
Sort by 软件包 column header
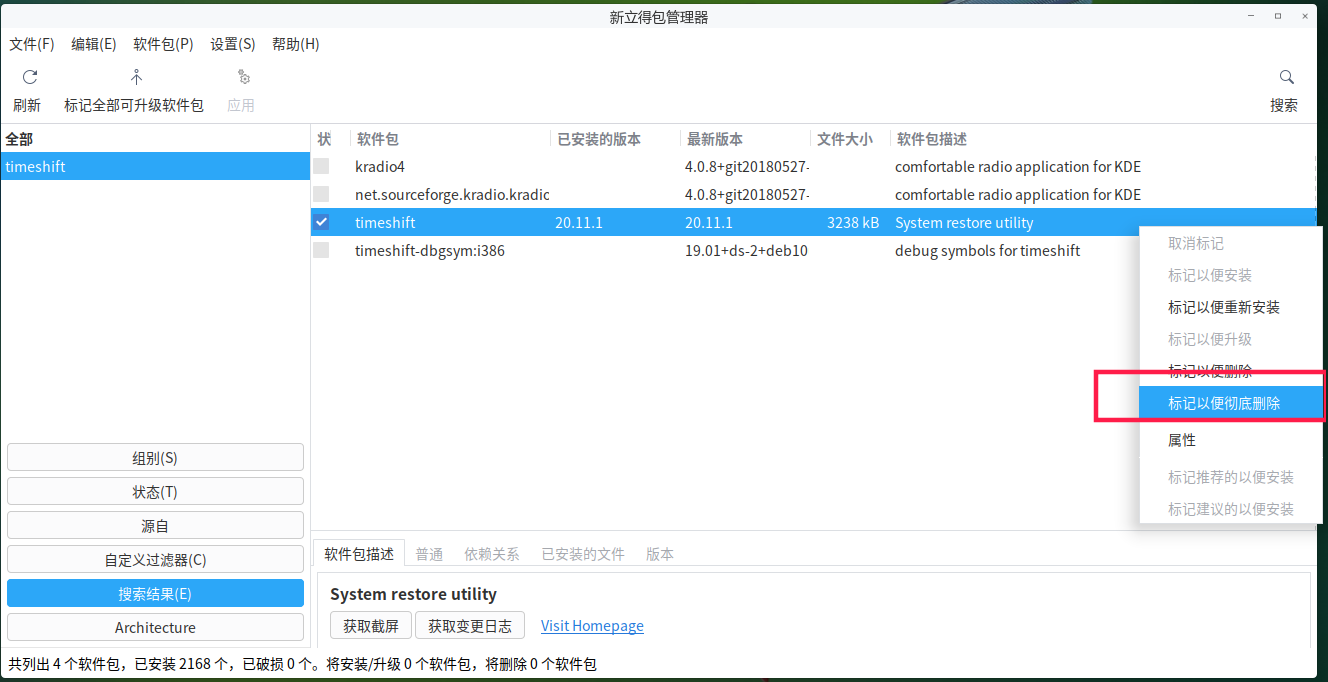click(449, 139)
